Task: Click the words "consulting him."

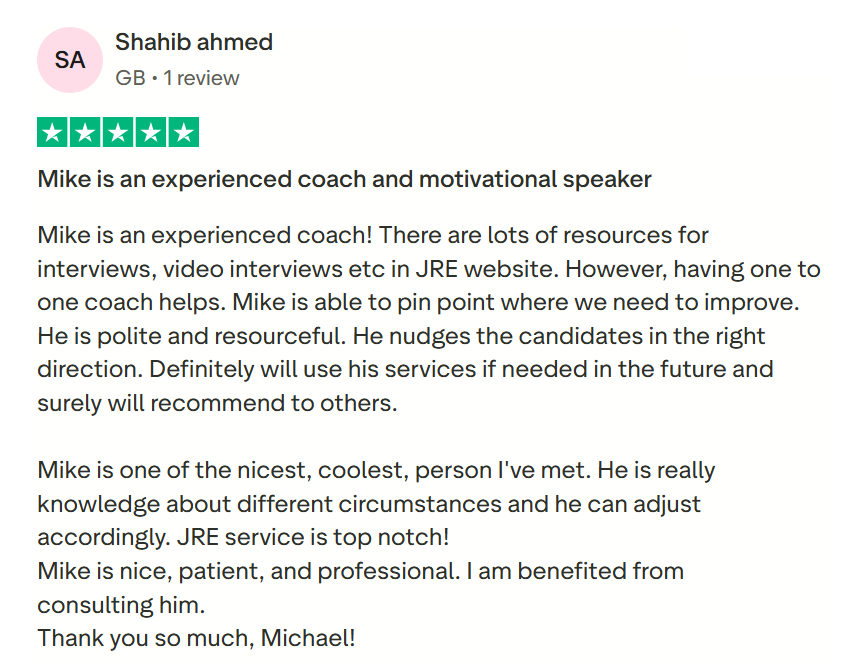Action: click(120, 605)
